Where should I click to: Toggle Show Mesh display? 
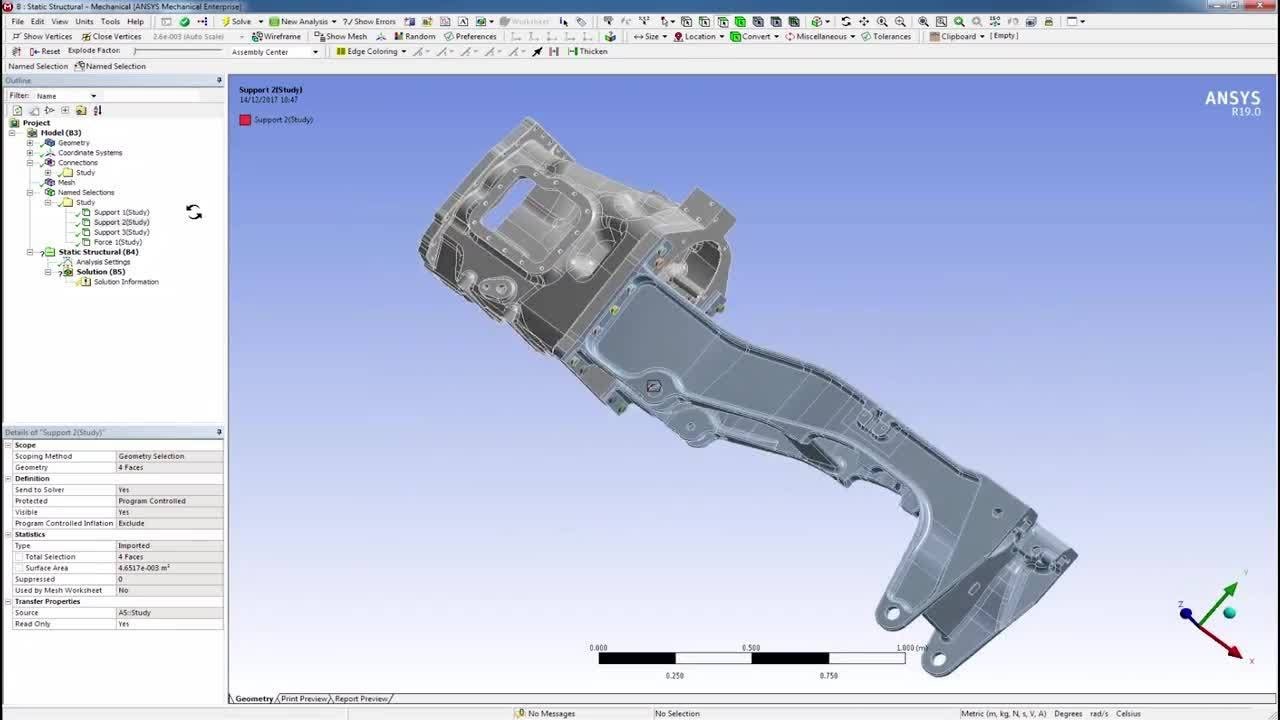(x=340, y=36)
